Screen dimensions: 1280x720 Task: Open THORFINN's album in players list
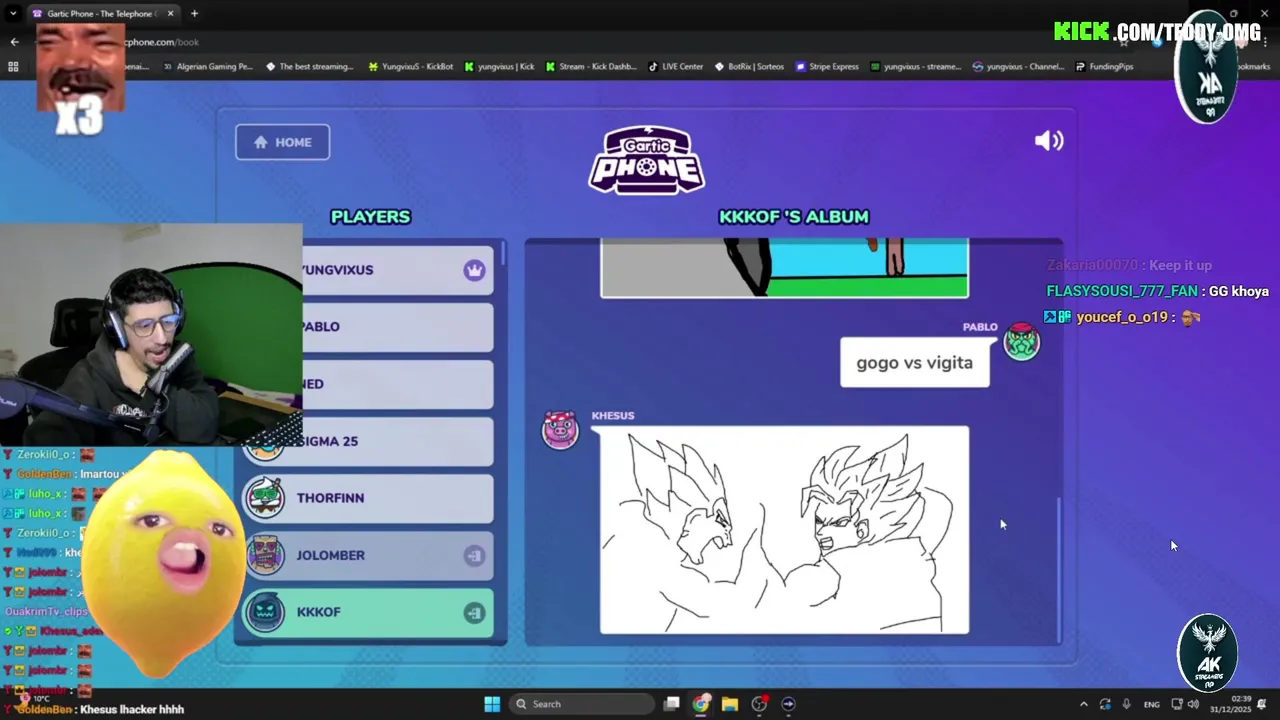pyautogui.click(x=368, y=498)
